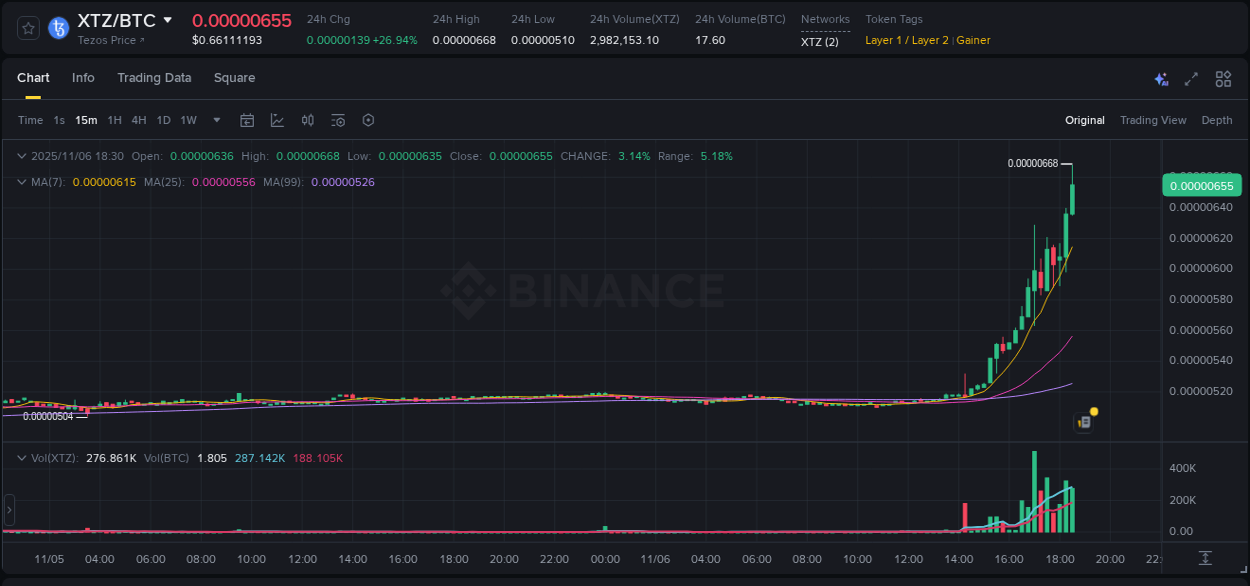Open the indicator list settings icon
Screen dimensions: 1250x586
[338, 120]
